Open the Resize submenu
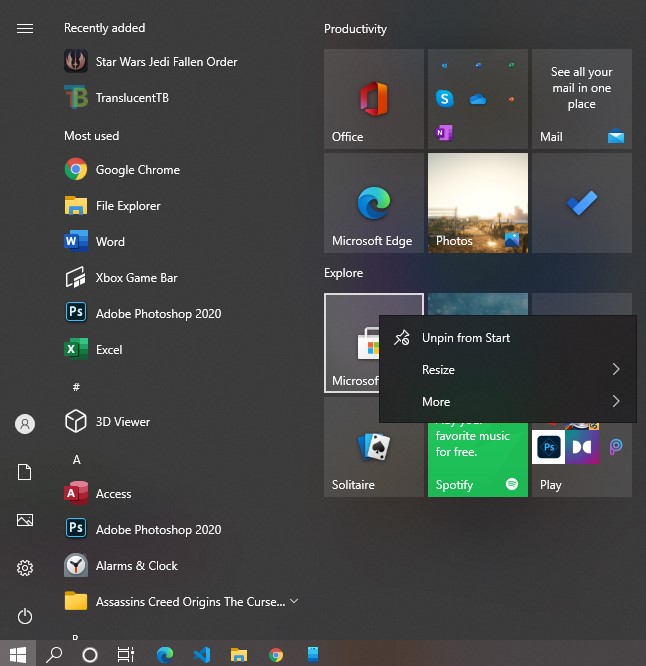Image resolution: width=646 pixels, height=666 pixels. (x=508, y=370)
